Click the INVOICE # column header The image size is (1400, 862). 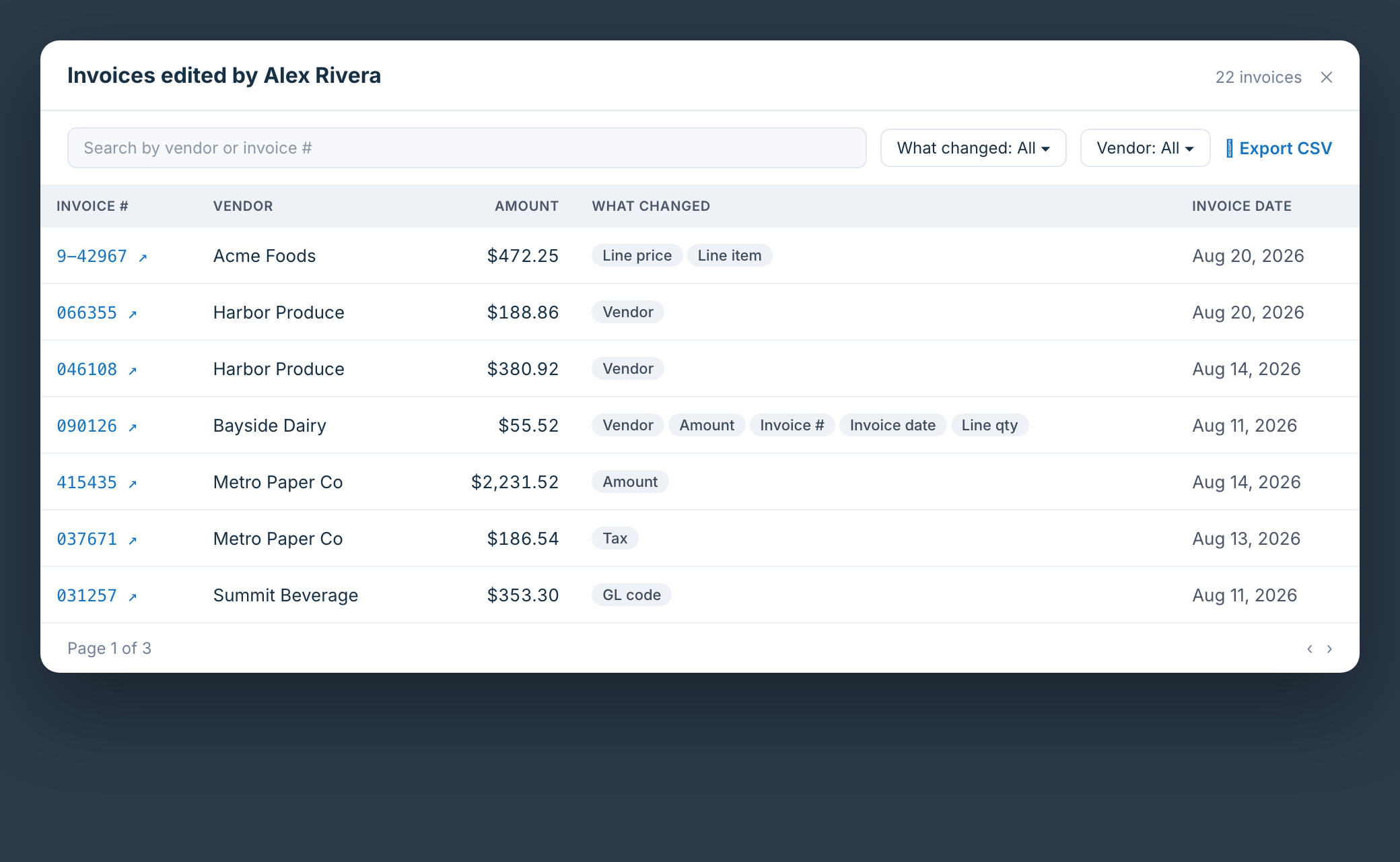(x=92, y=206)
